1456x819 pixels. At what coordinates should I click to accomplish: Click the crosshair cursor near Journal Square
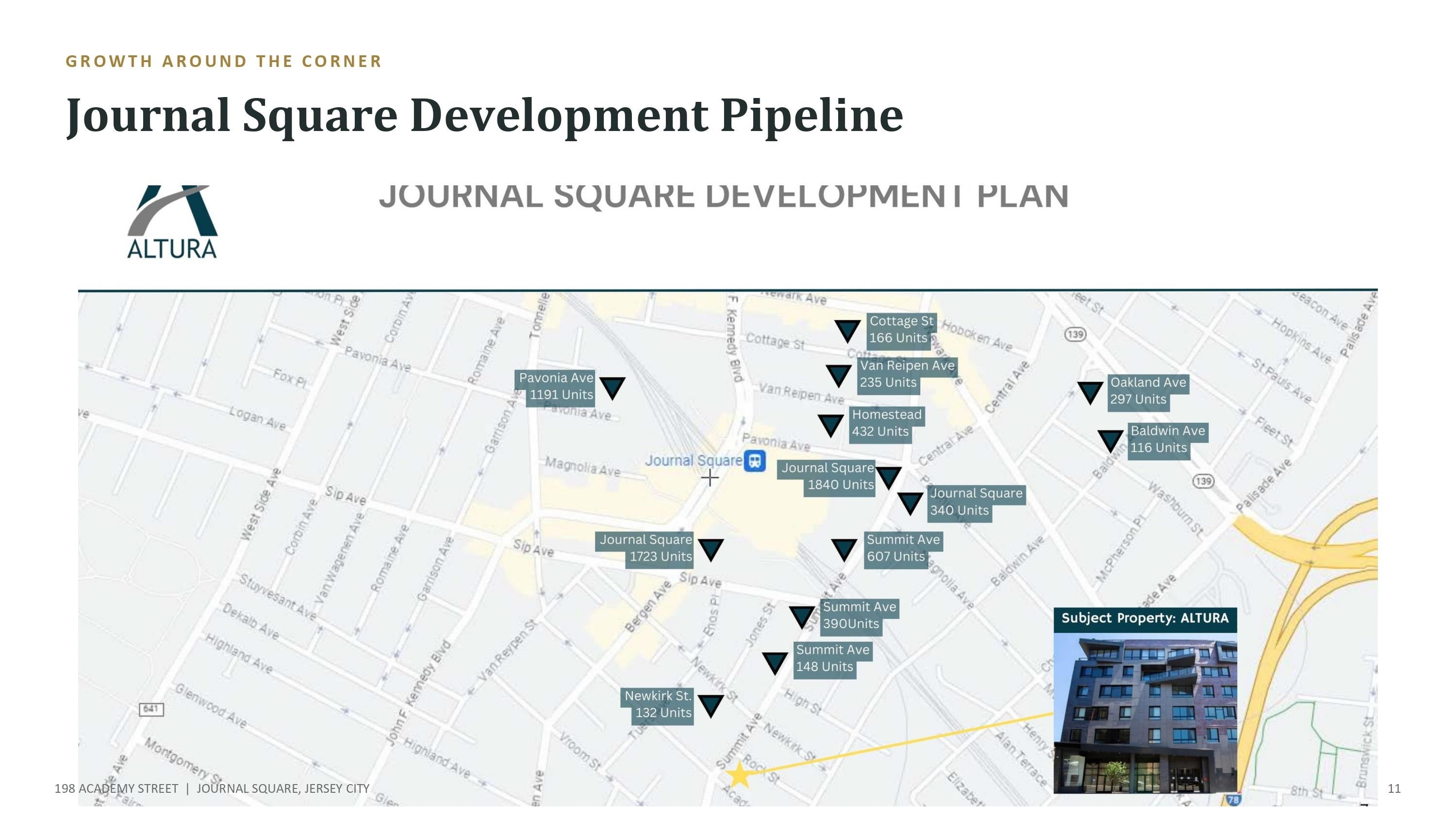tap(710, 478)
